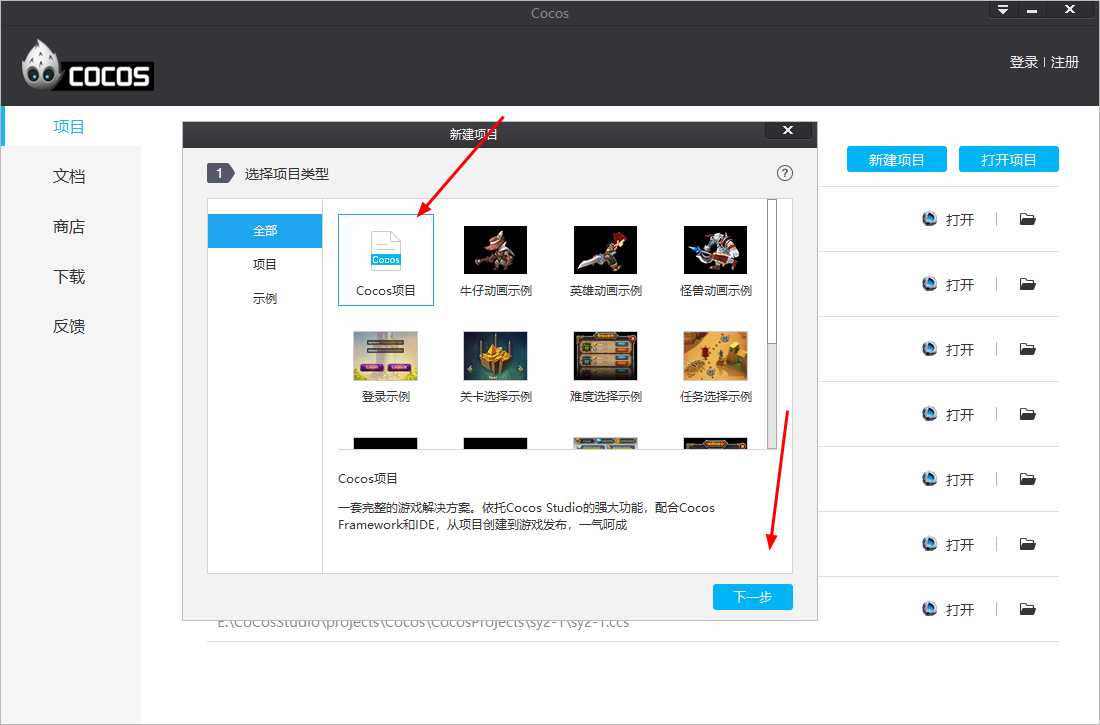Screen dimensions: 1100x725
Task: Open folder for seventh project row
Action: click(1028, 609)
